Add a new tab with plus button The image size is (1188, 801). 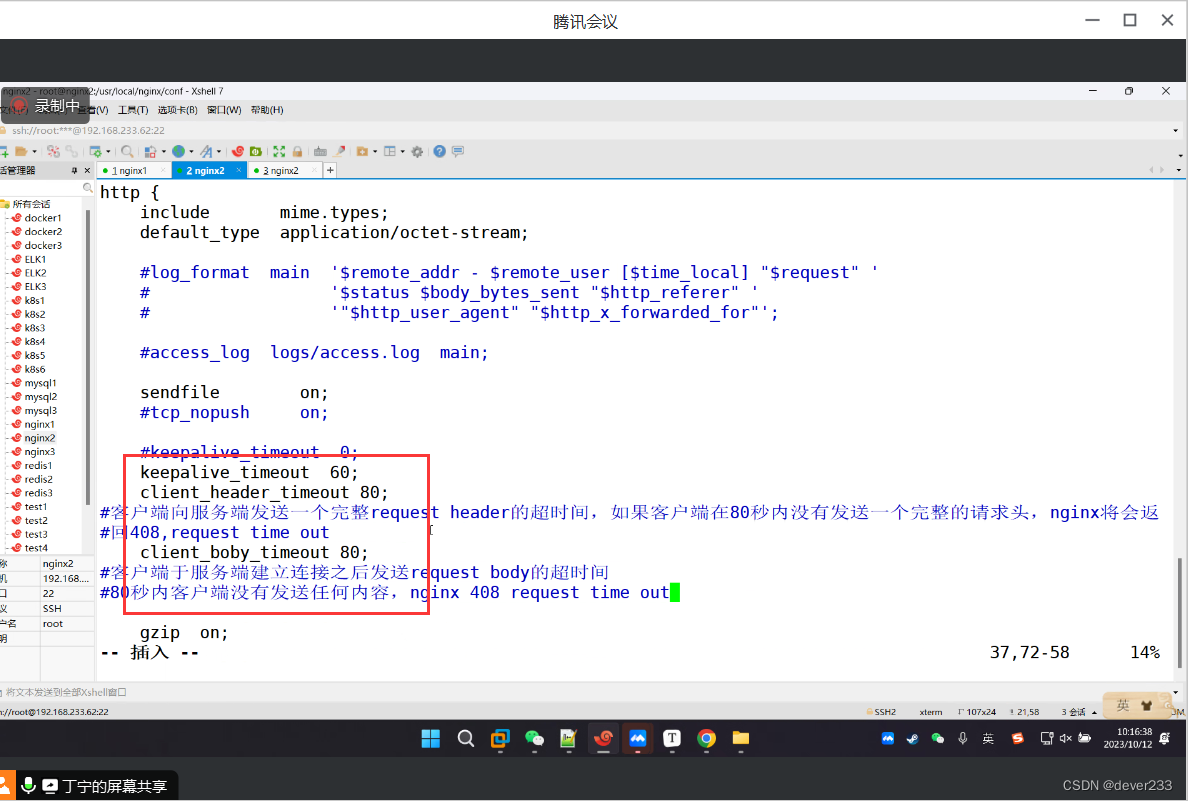[330, 171]
